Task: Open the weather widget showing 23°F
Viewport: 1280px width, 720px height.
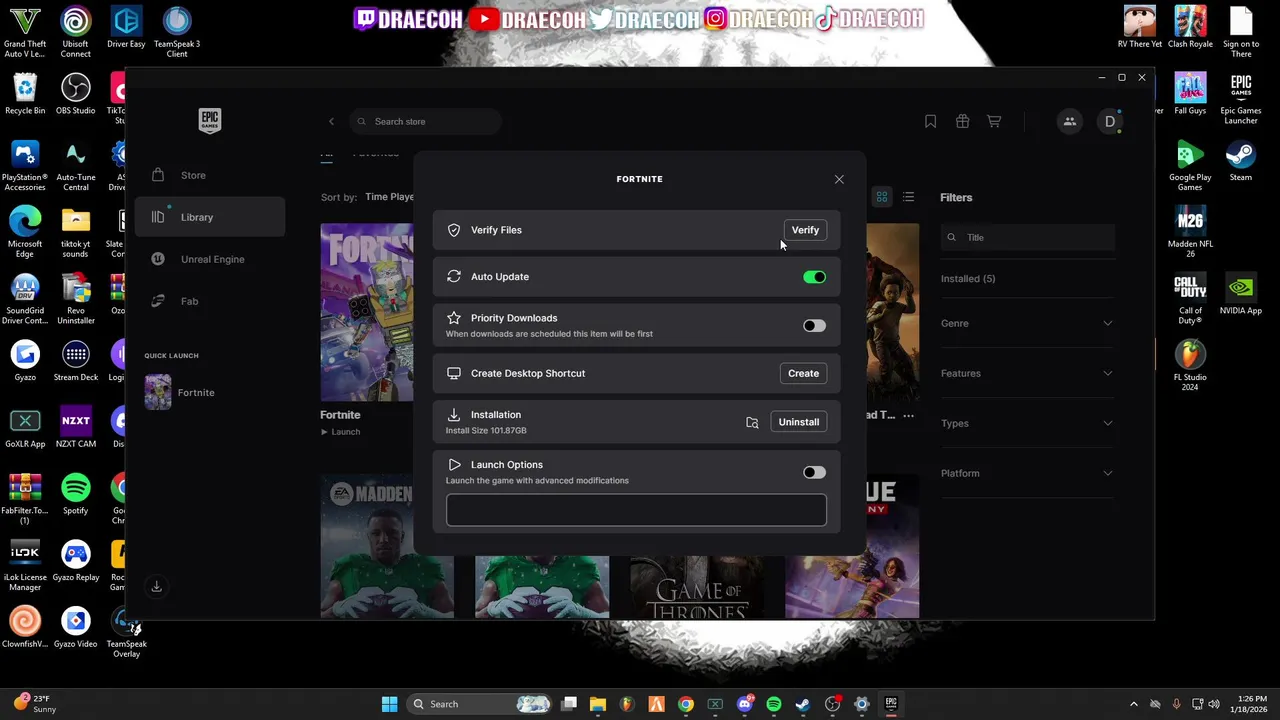Action: (35, 704)
